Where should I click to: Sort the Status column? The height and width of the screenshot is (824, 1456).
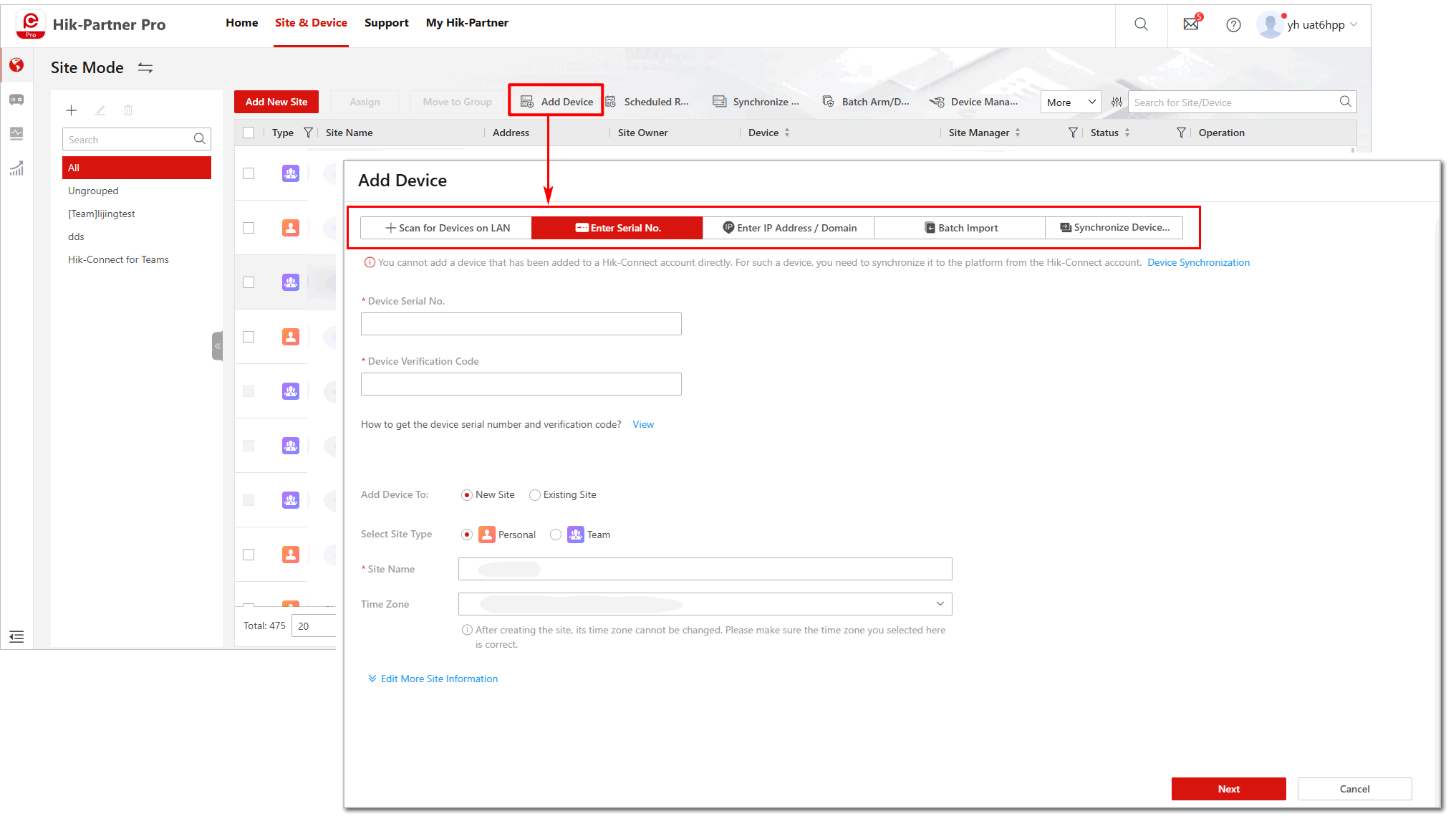(1127, 133)
